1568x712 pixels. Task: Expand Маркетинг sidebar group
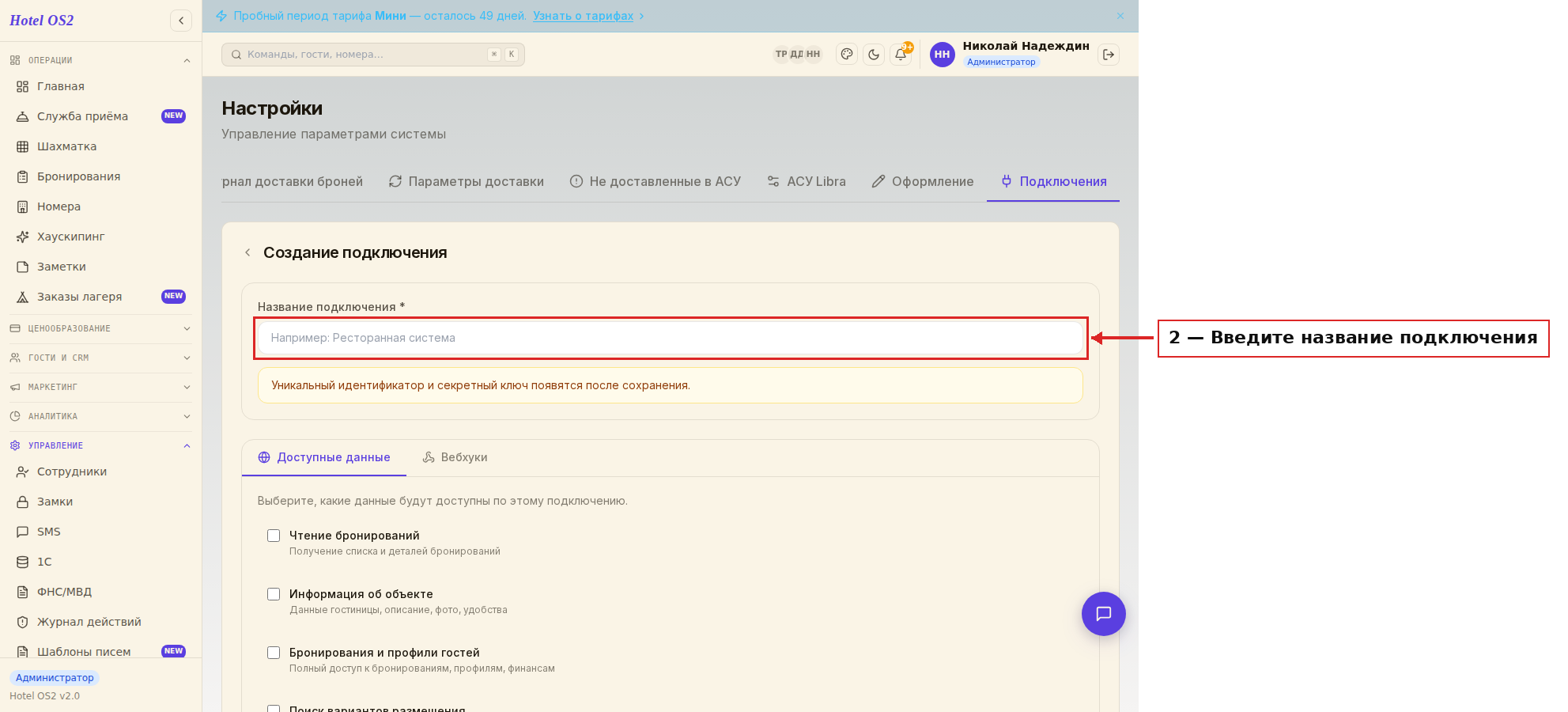[x=100, y=387]
